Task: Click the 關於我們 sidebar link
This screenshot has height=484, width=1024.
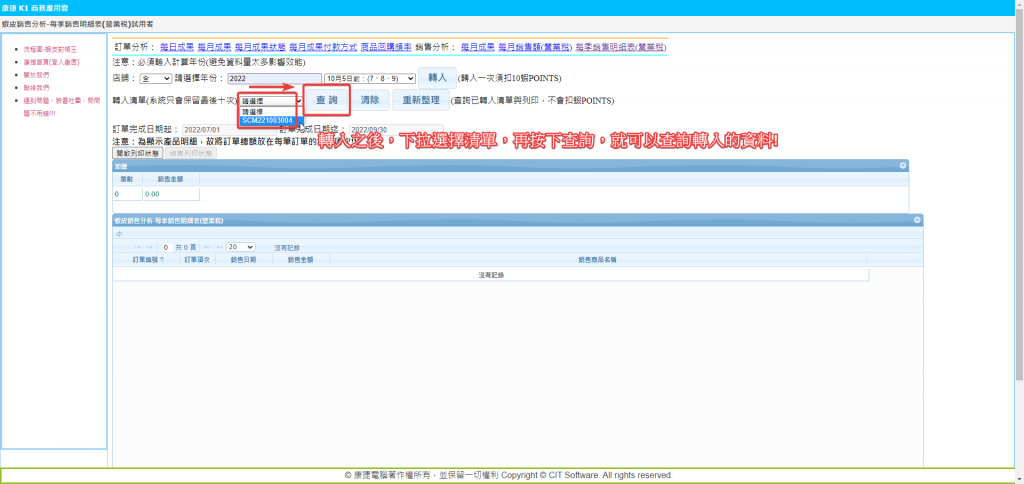Action: [37, 74]
